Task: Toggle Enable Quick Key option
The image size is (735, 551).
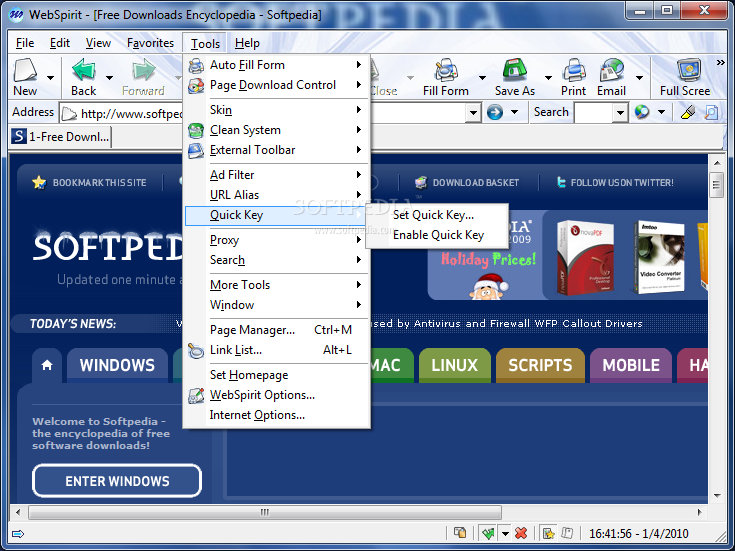Action: 438,235
